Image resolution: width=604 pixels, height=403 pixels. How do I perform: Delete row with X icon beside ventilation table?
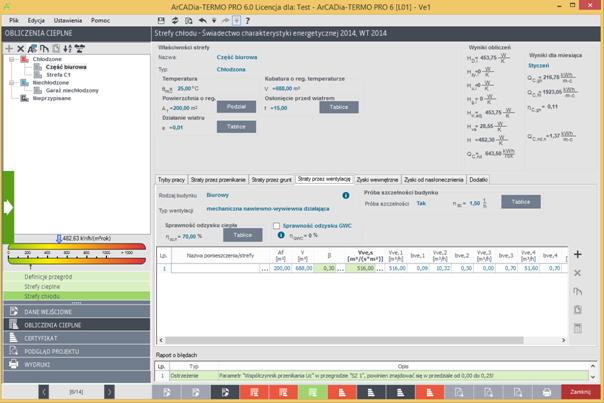[x=577, y=273]
